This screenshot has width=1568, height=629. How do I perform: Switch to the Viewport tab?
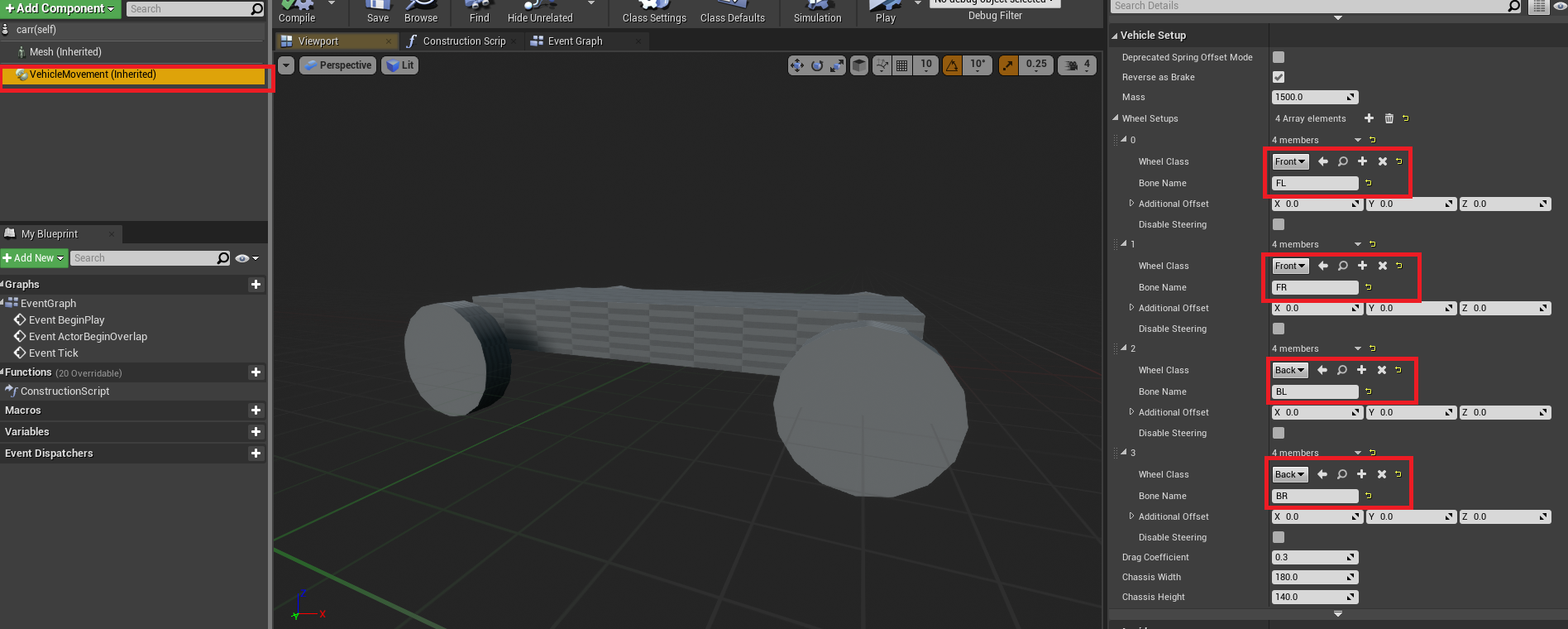(x=337, y=41)
